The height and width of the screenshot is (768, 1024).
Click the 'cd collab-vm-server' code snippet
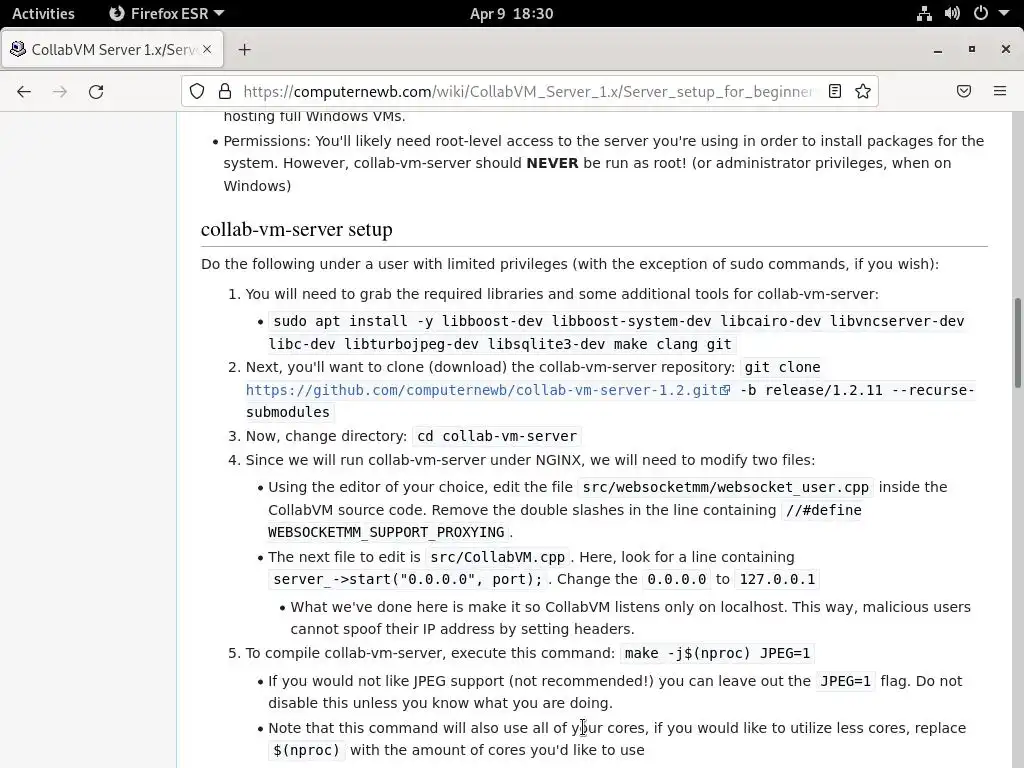pos(497,436)
